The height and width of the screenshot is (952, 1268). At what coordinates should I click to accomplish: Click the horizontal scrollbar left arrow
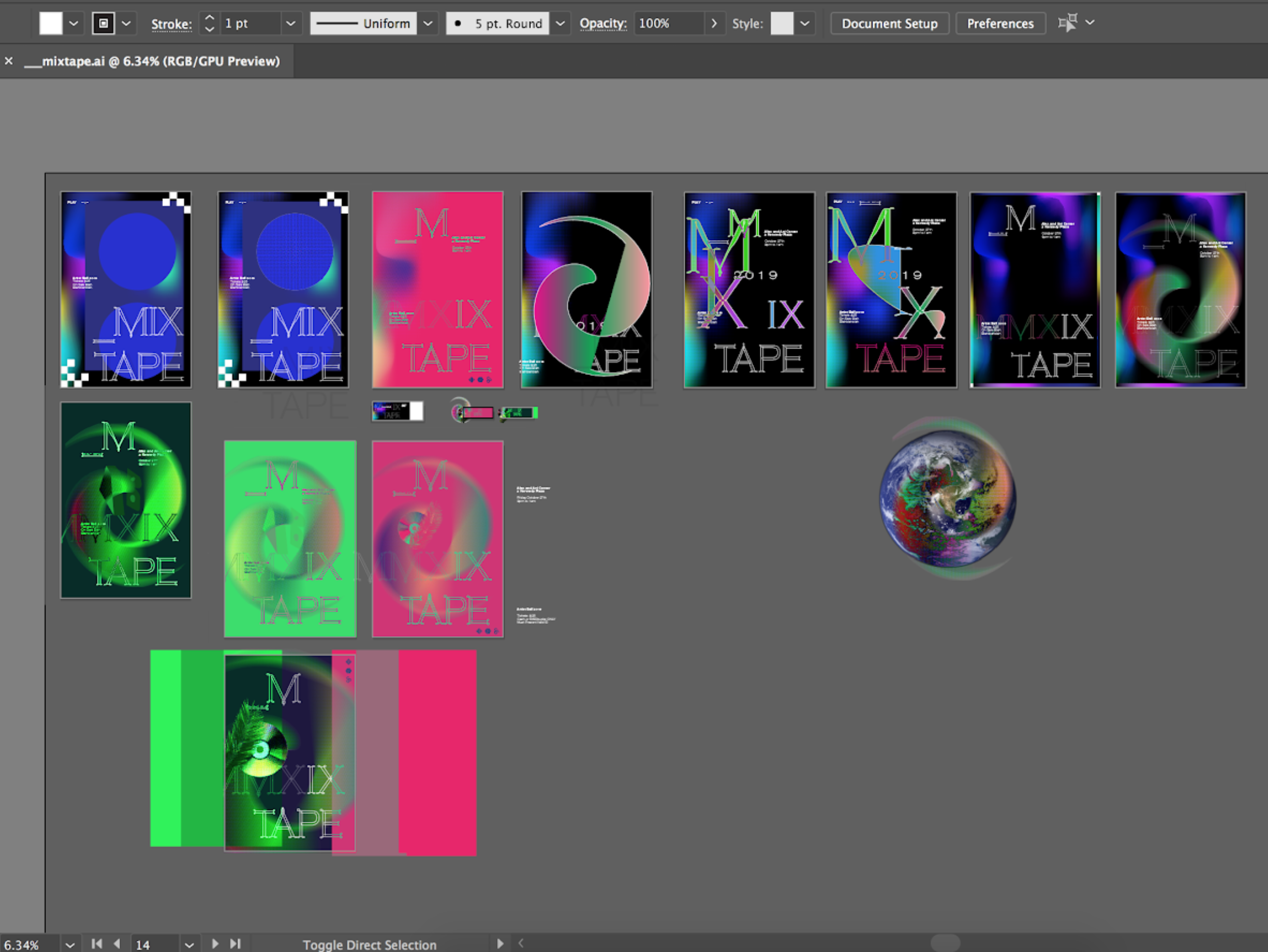click(x=521, y=943)
